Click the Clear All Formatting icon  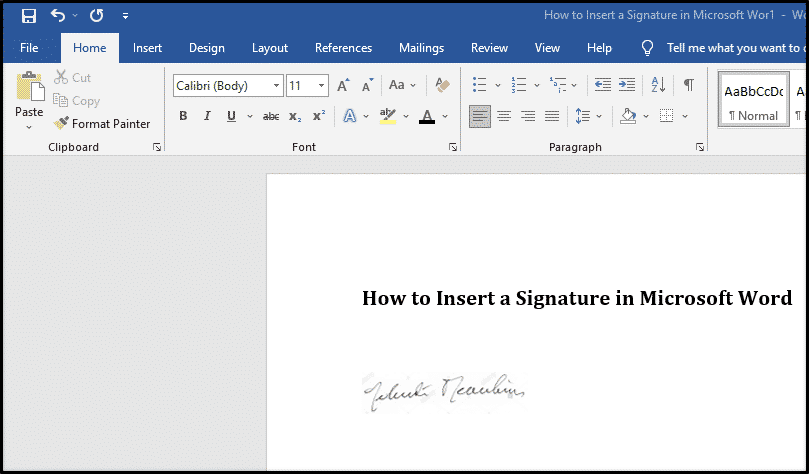443,86
